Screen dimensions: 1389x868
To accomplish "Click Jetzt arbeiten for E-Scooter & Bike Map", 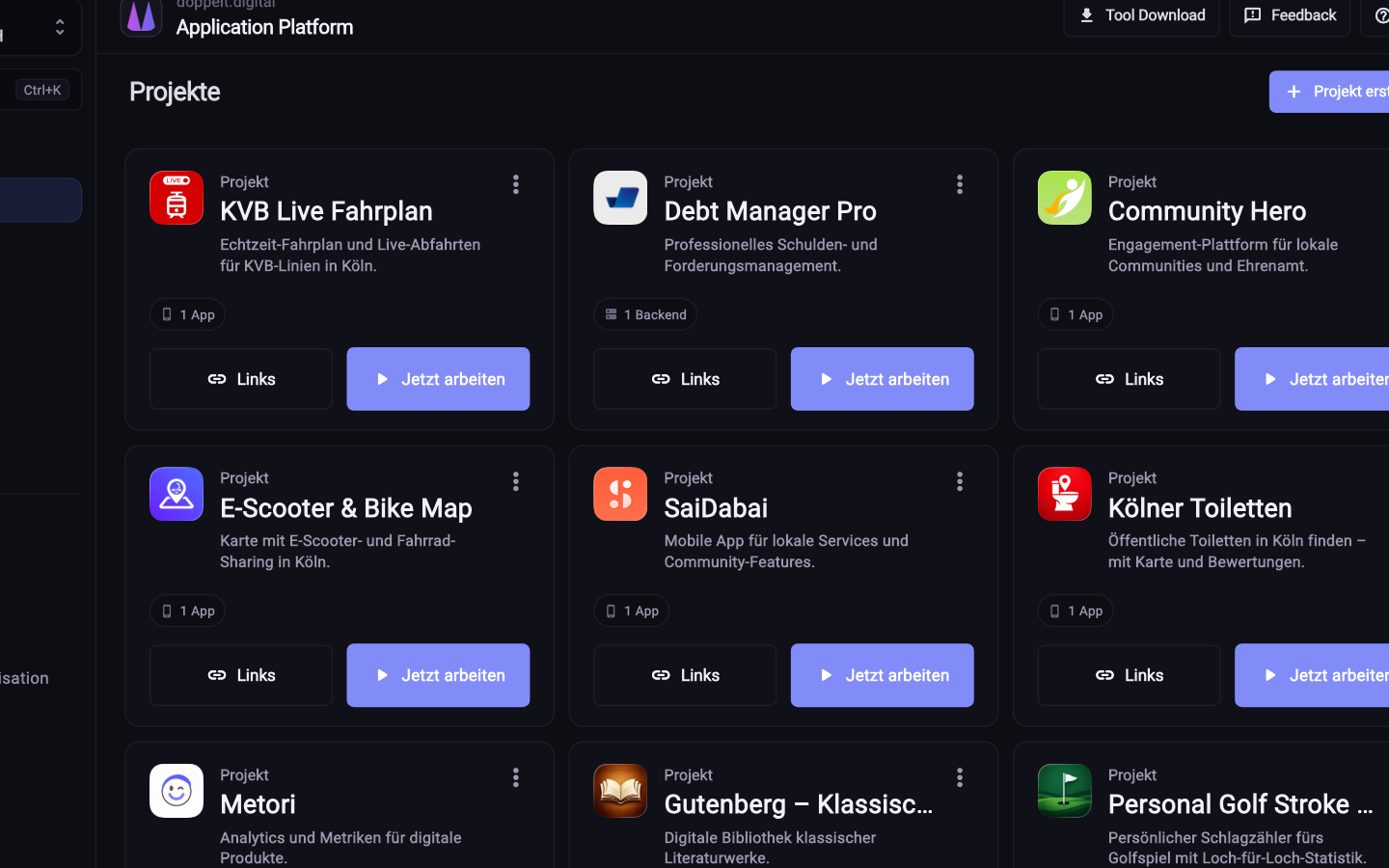I will pos(438,675).
